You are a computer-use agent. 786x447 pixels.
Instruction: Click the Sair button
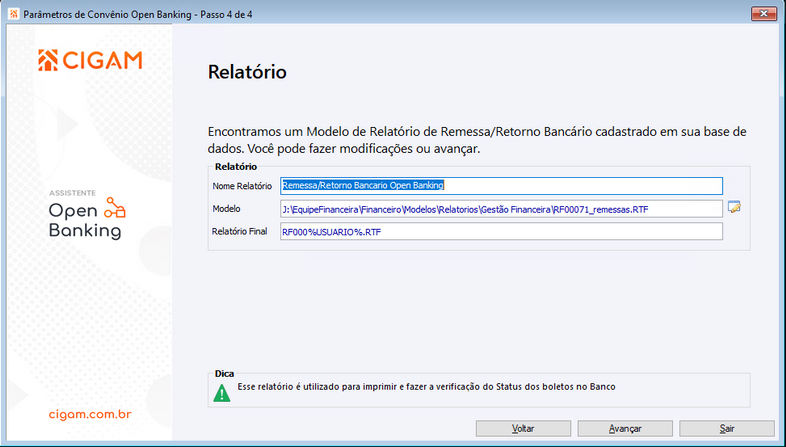click(727, 428)
